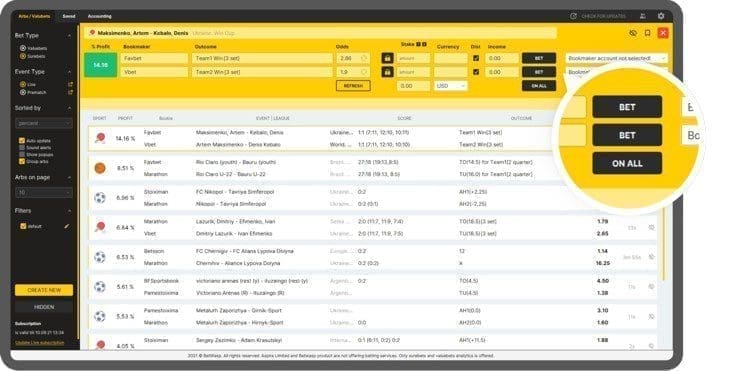Enable the Show popups checkbox

22,154
